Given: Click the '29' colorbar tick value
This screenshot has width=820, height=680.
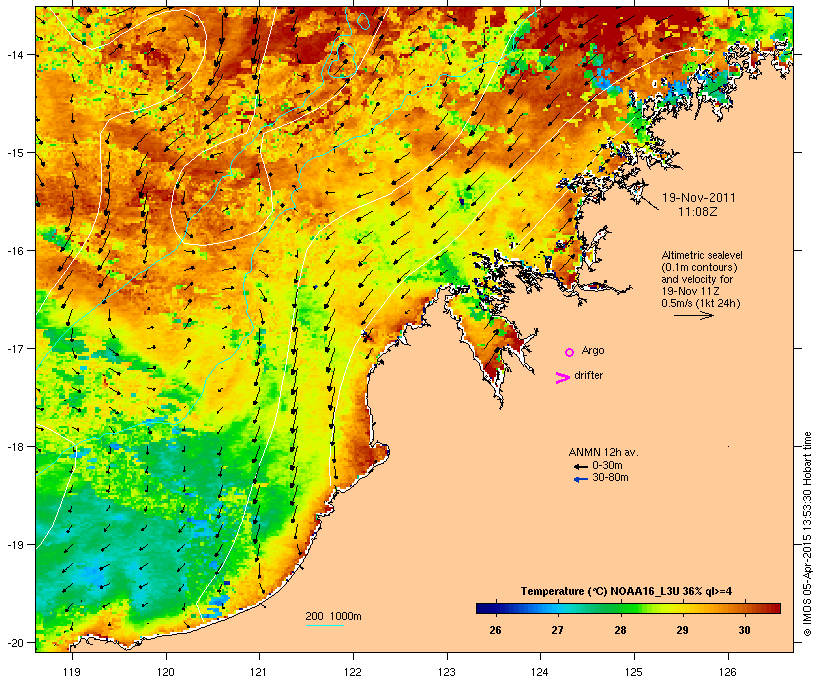Looking at the screenshot, I should (682, 630).
